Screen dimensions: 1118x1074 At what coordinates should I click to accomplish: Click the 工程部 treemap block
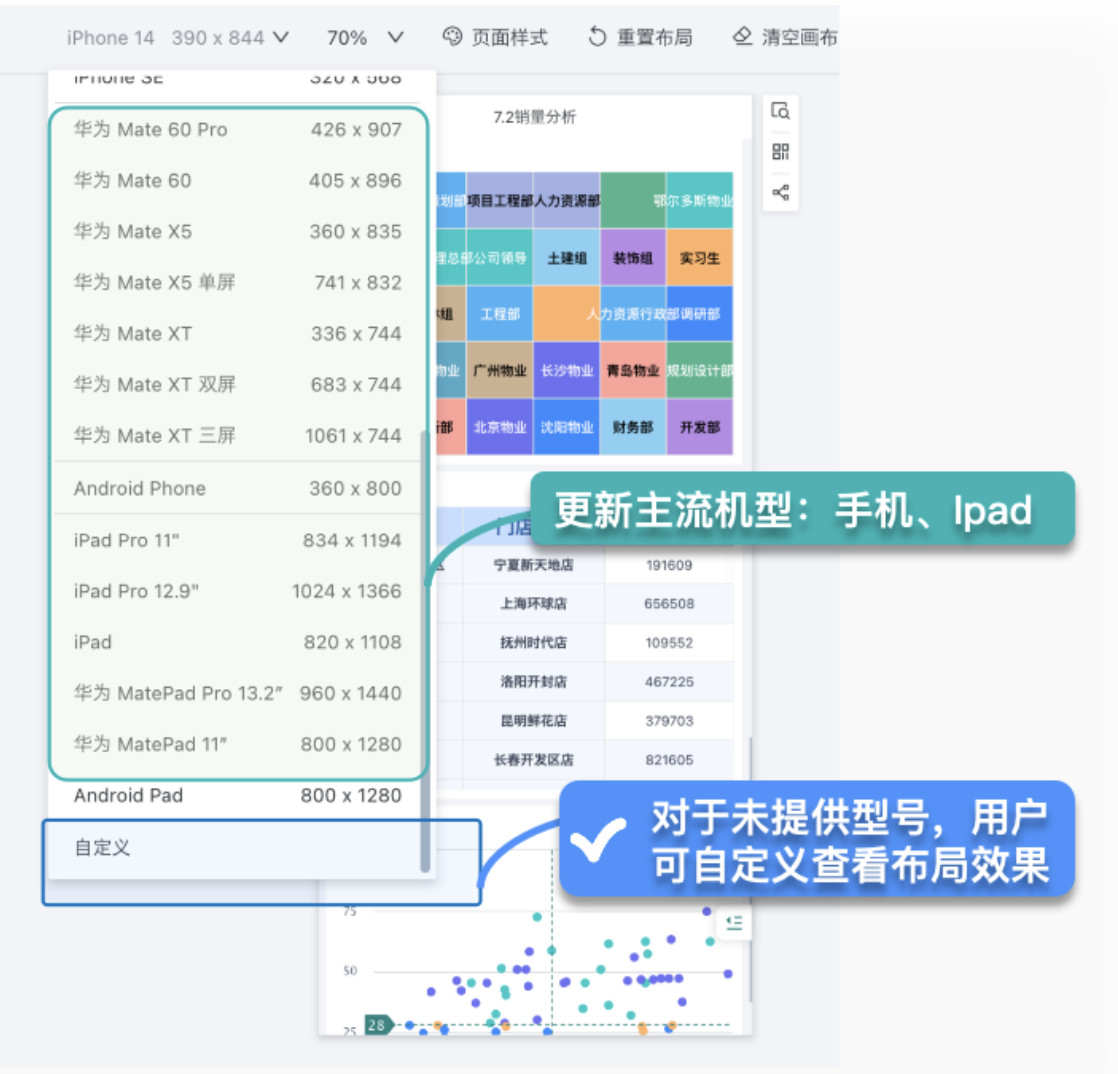click(x=500, y=314)
